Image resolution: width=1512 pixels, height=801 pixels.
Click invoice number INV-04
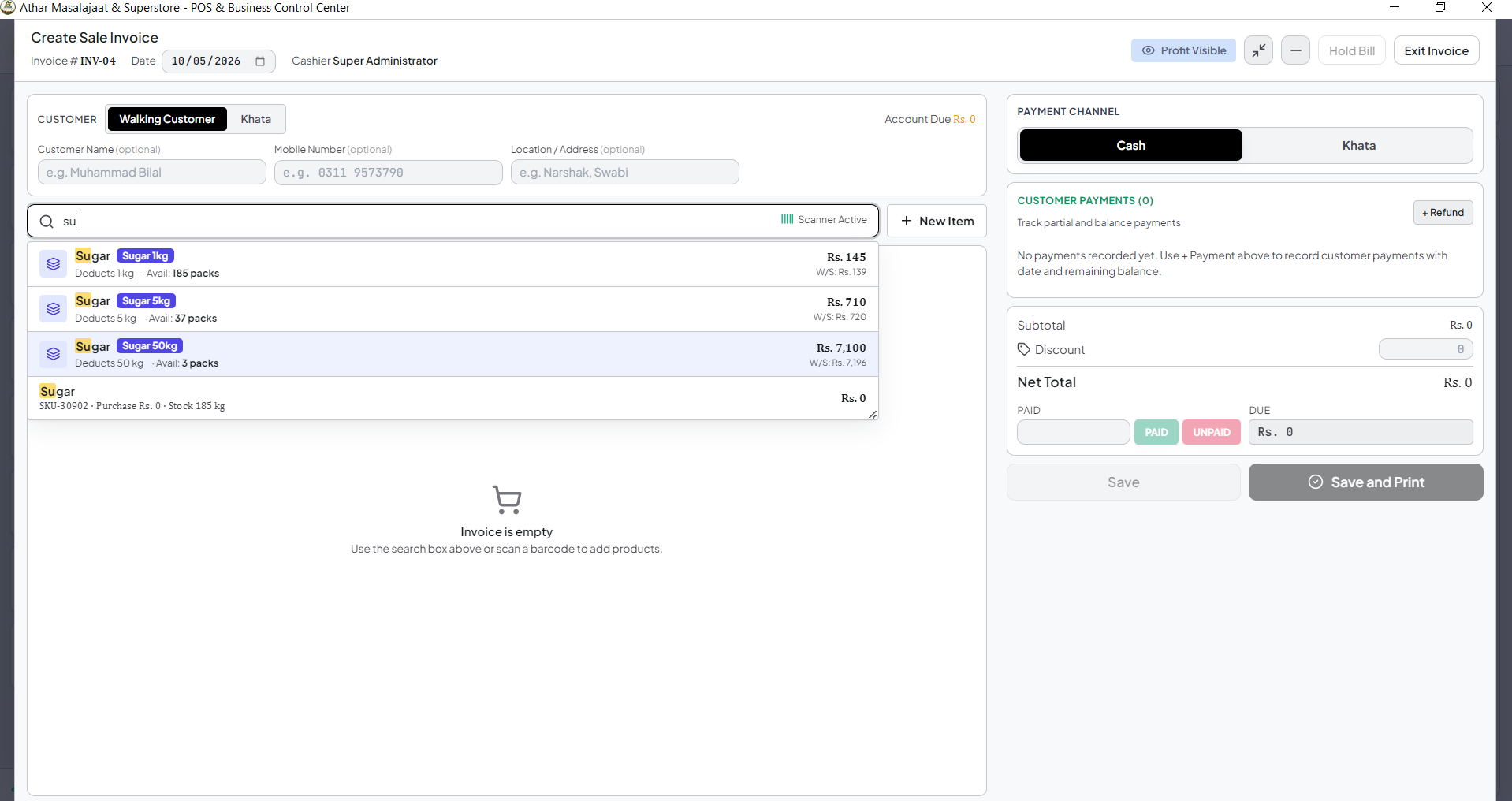coord(98,61)
